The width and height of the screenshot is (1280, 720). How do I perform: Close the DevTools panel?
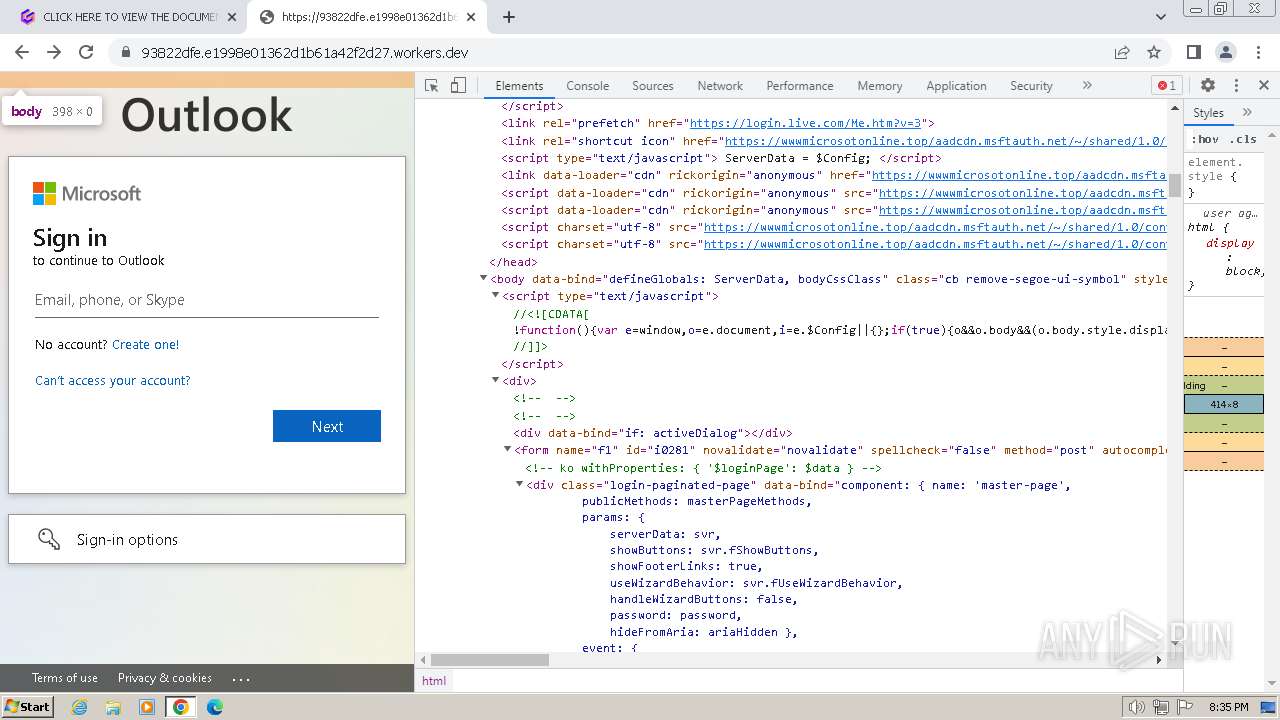click(1264, 86)
